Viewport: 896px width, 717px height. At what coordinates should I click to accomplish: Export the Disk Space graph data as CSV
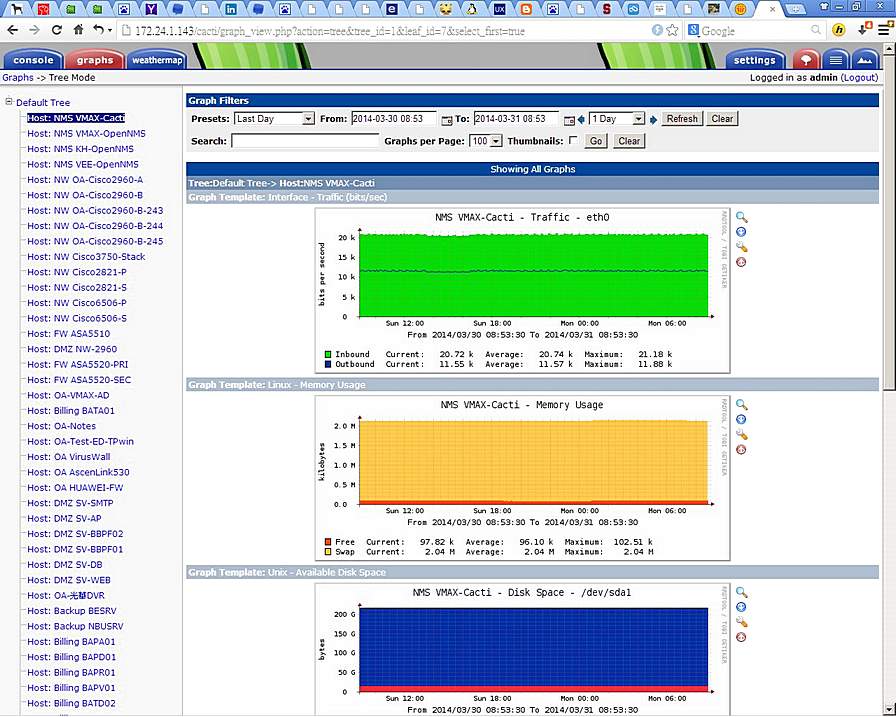[741, 607]
